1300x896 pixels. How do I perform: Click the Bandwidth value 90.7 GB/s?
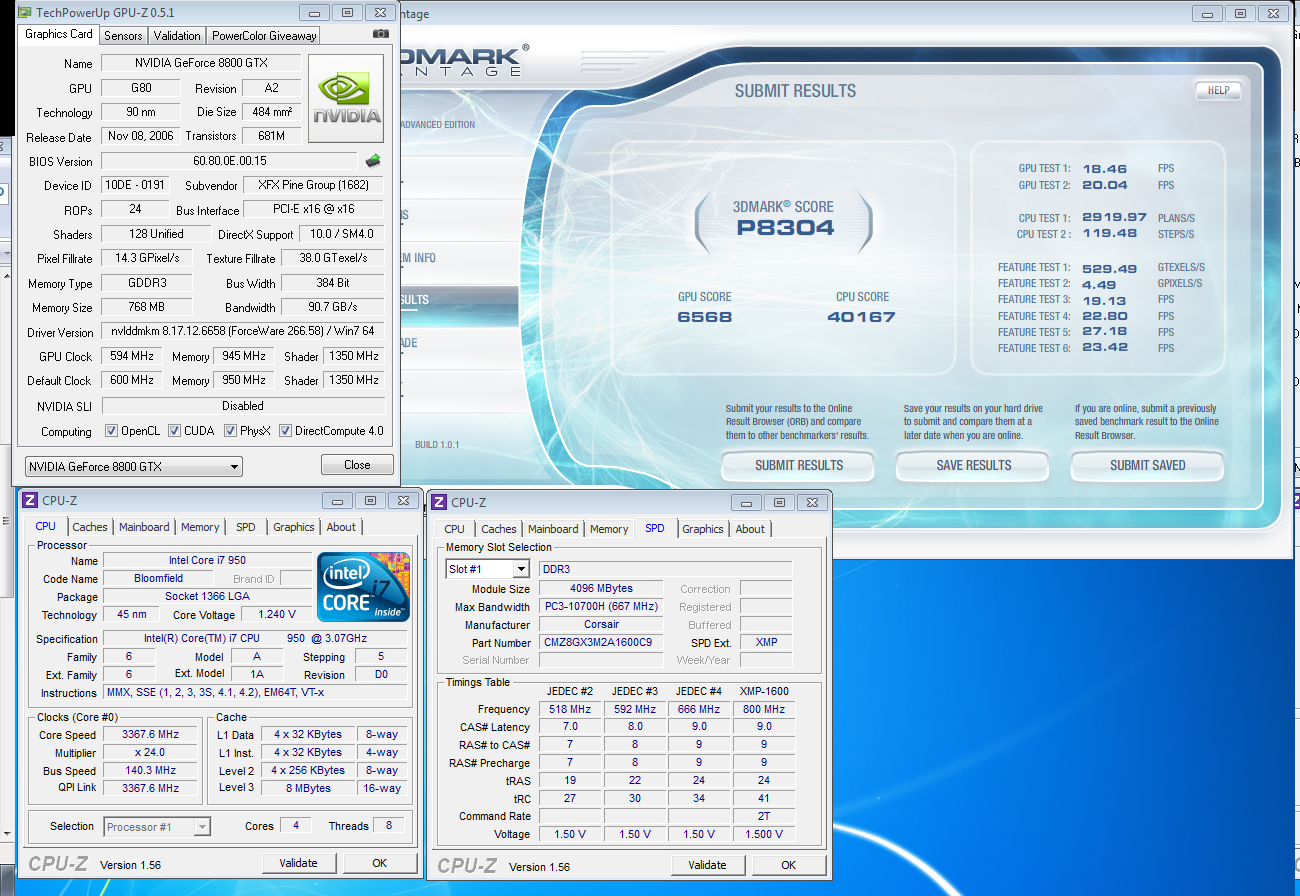333,307
